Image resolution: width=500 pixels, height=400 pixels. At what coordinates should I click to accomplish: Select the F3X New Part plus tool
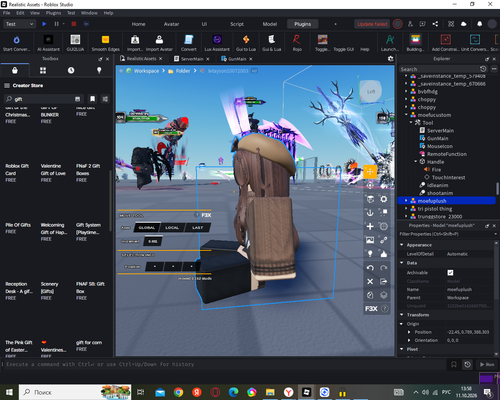pos(370,226)
